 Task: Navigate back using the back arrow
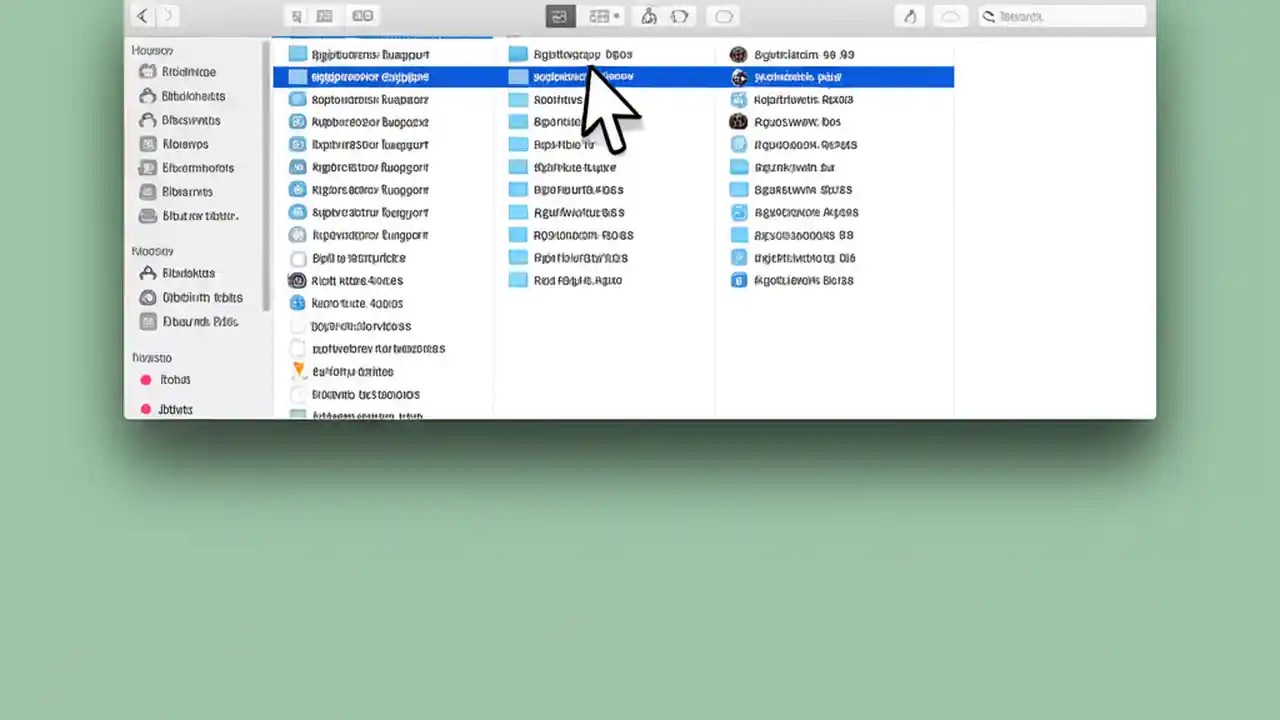pos(141,15)
